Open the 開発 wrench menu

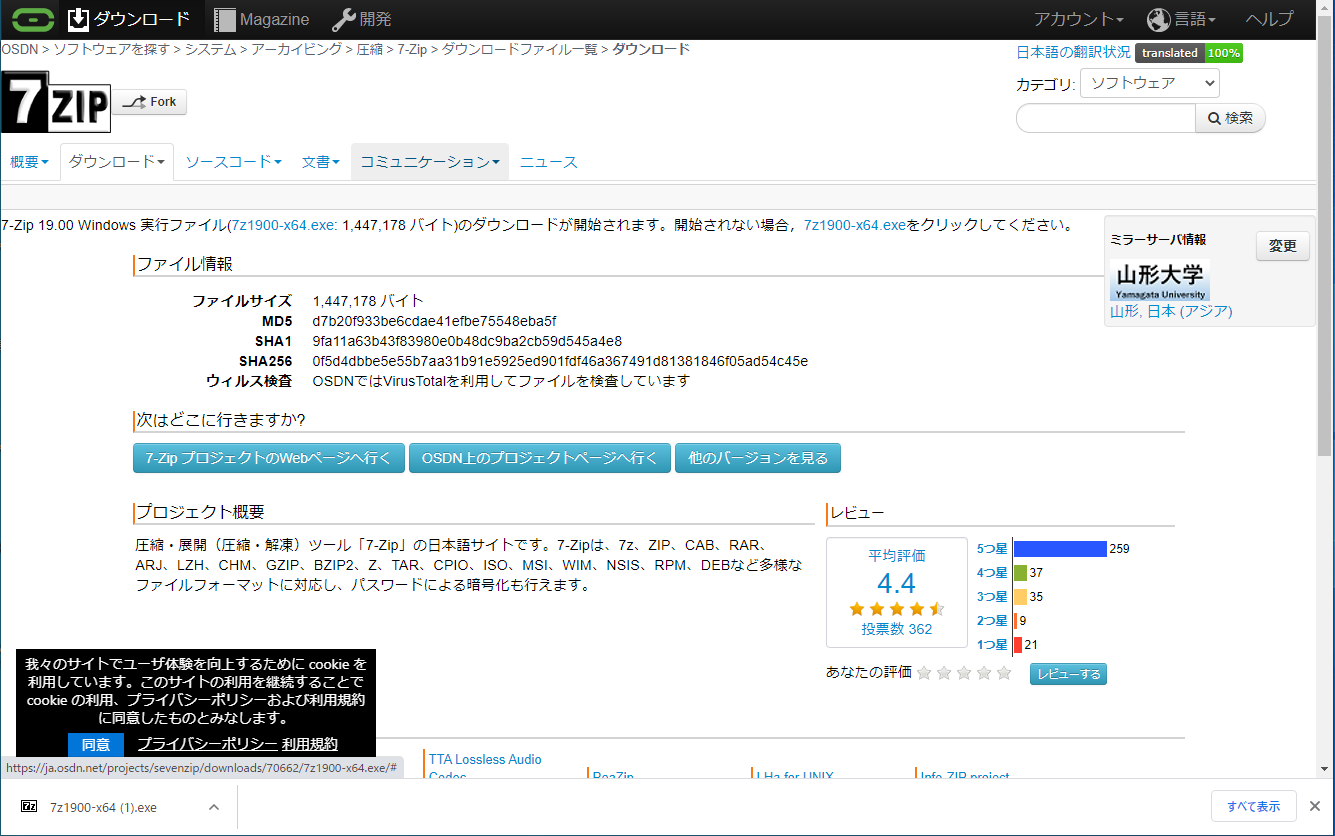pos(362,19)
